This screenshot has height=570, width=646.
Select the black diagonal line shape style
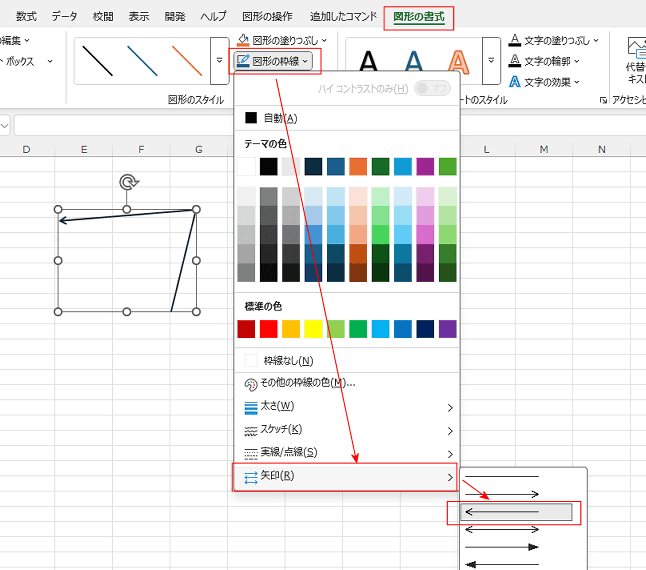click(98, 62)
